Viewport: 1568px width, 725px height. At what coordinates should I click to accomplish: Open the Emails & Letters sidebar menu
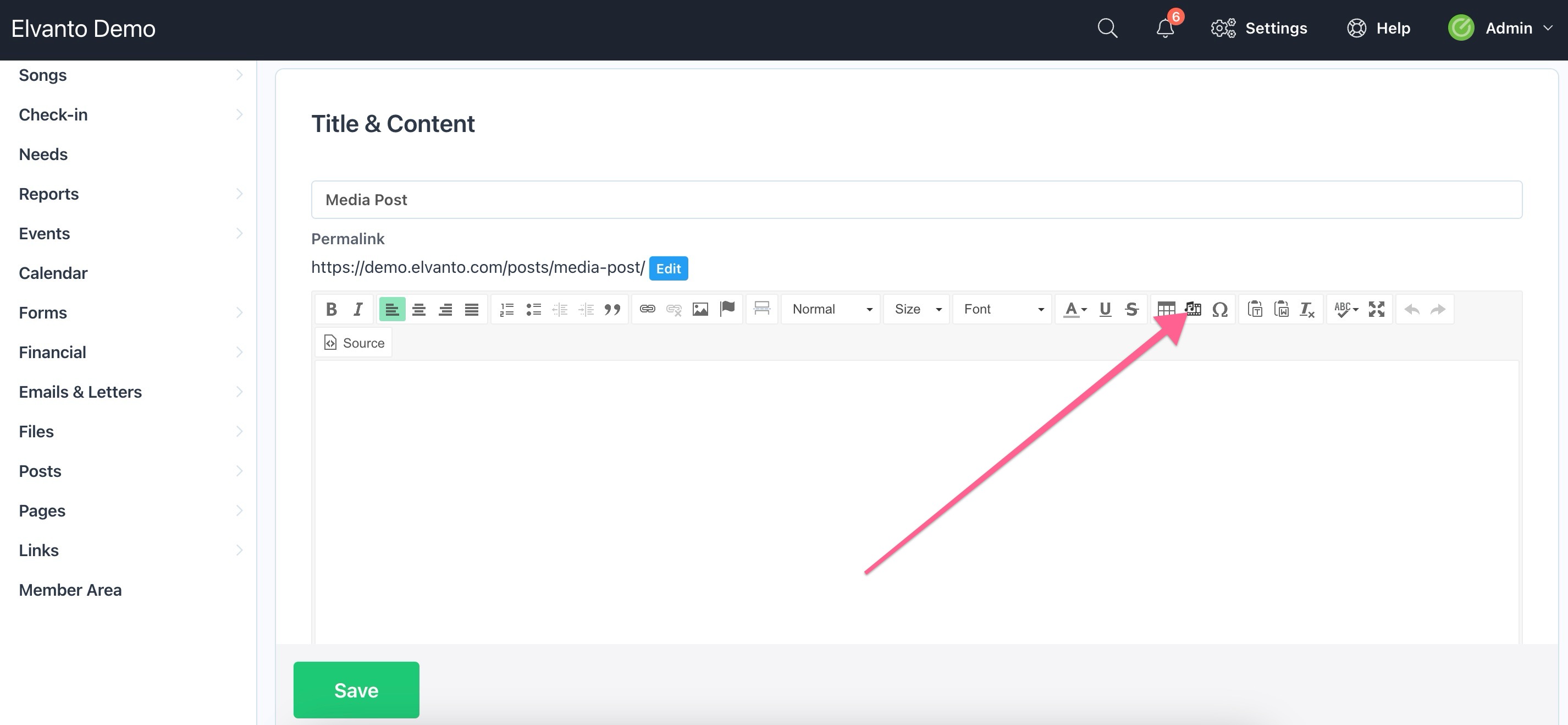click(80, 392)
